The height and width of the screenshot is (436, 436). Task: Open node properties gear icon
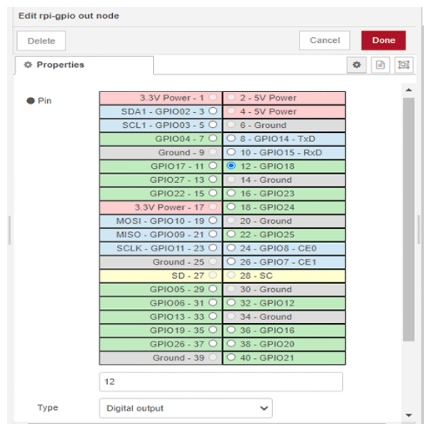click(x=357, y=65)
